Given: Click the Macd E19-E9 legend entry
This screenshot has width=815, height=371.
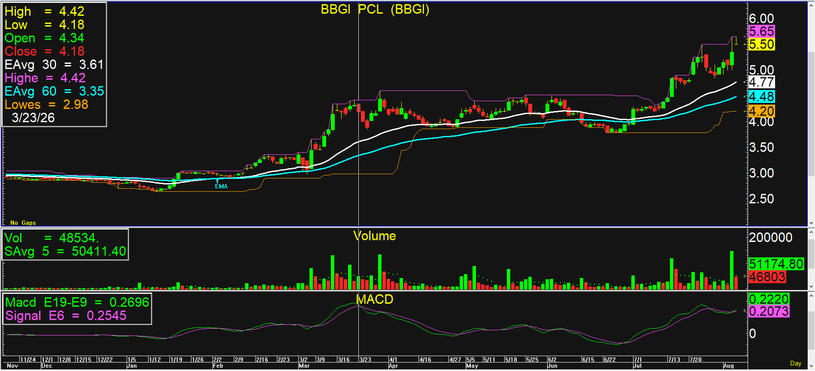Looking at the screenshot, I should (77, 302).
